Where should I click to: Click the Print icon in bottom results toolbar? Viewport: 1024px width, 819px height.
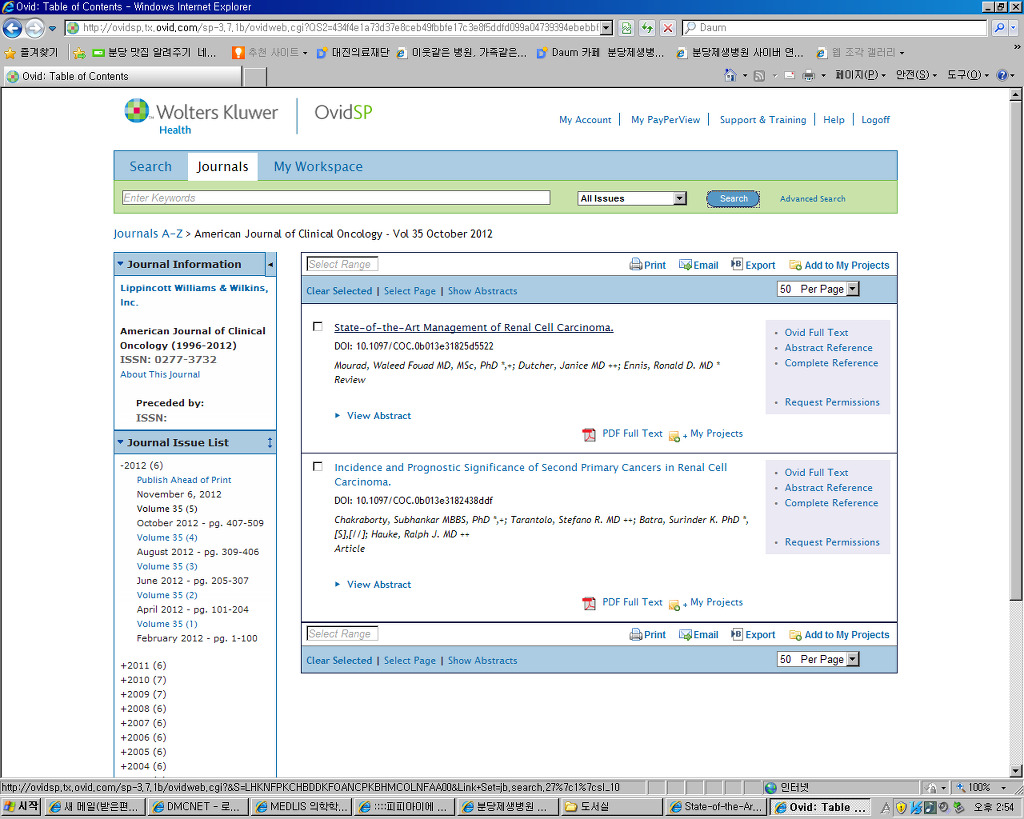[635, 634]
